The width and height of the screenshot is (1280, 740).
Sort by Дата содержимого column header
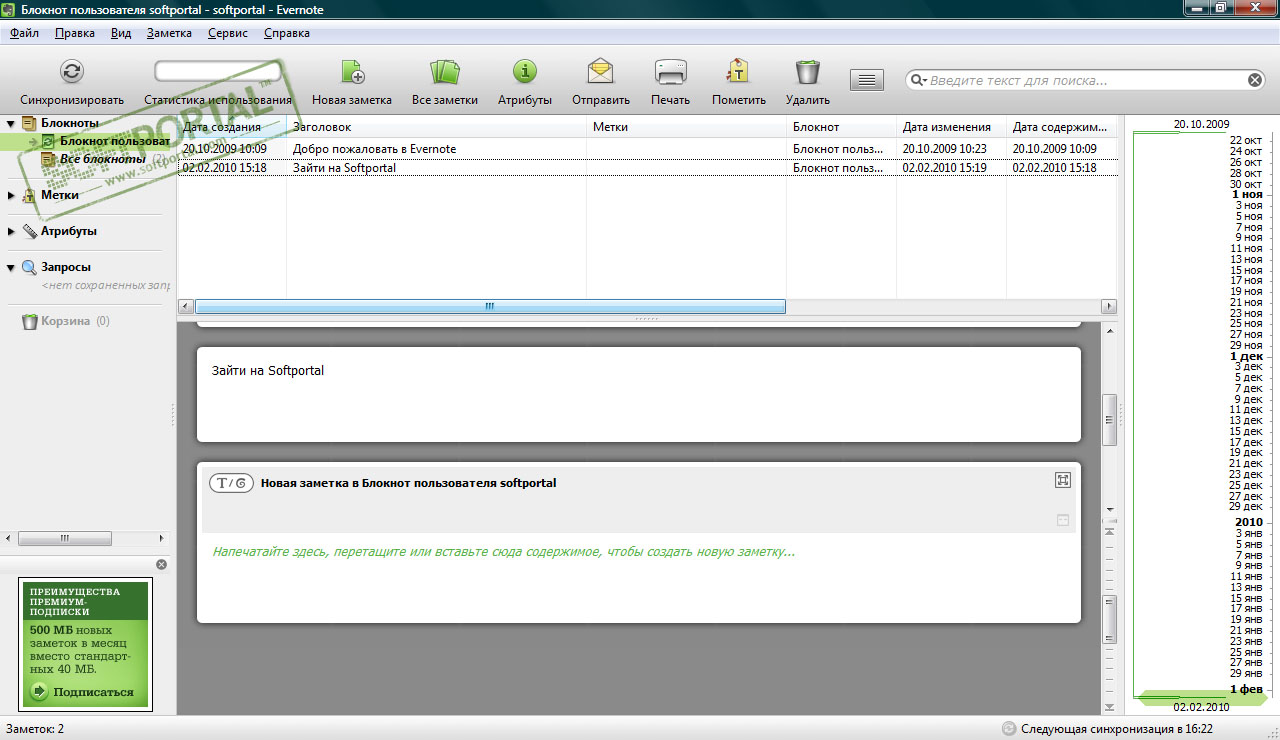[x=1062, y=127]
